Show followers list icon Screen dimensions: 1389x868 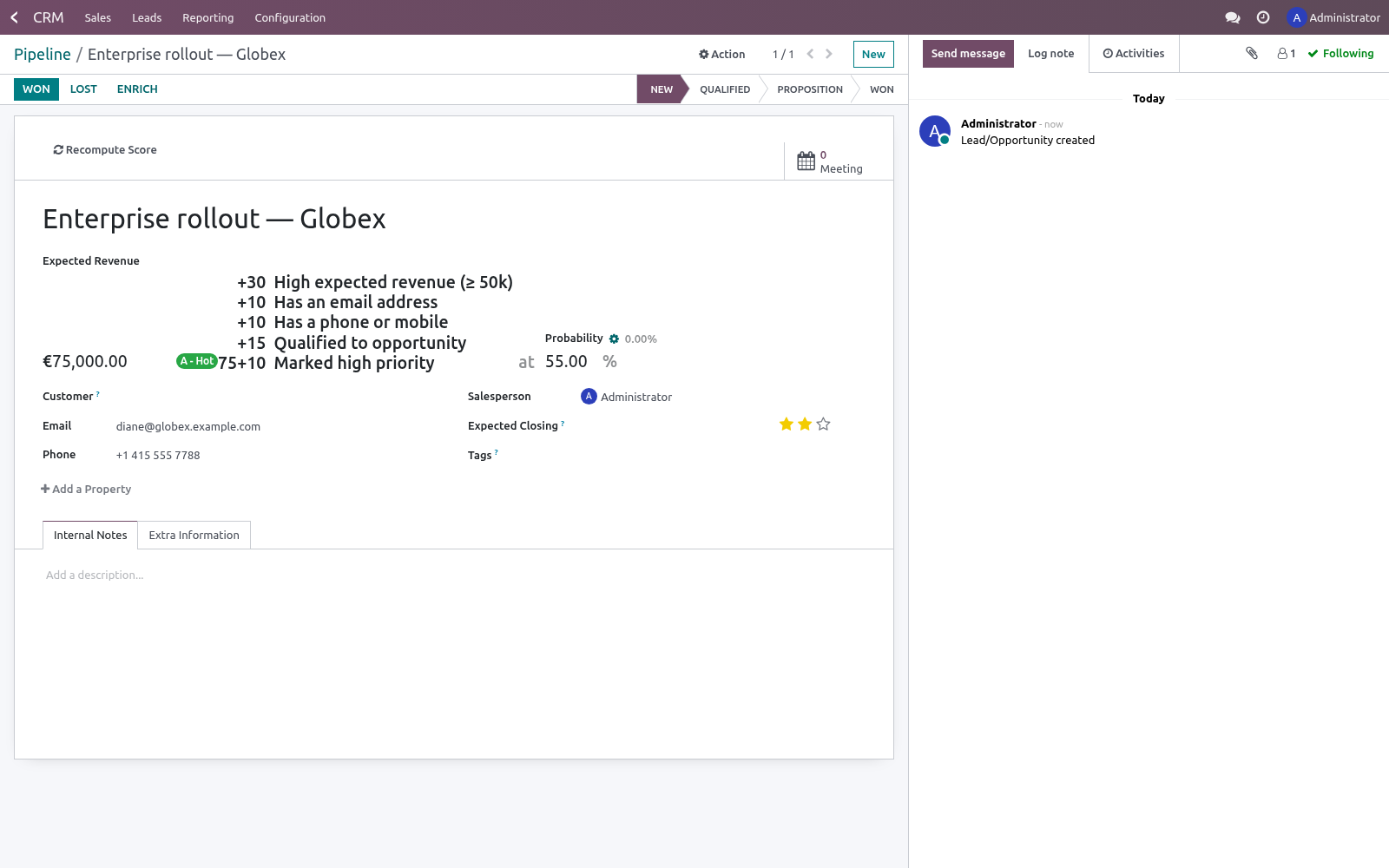coord(1286,53)
